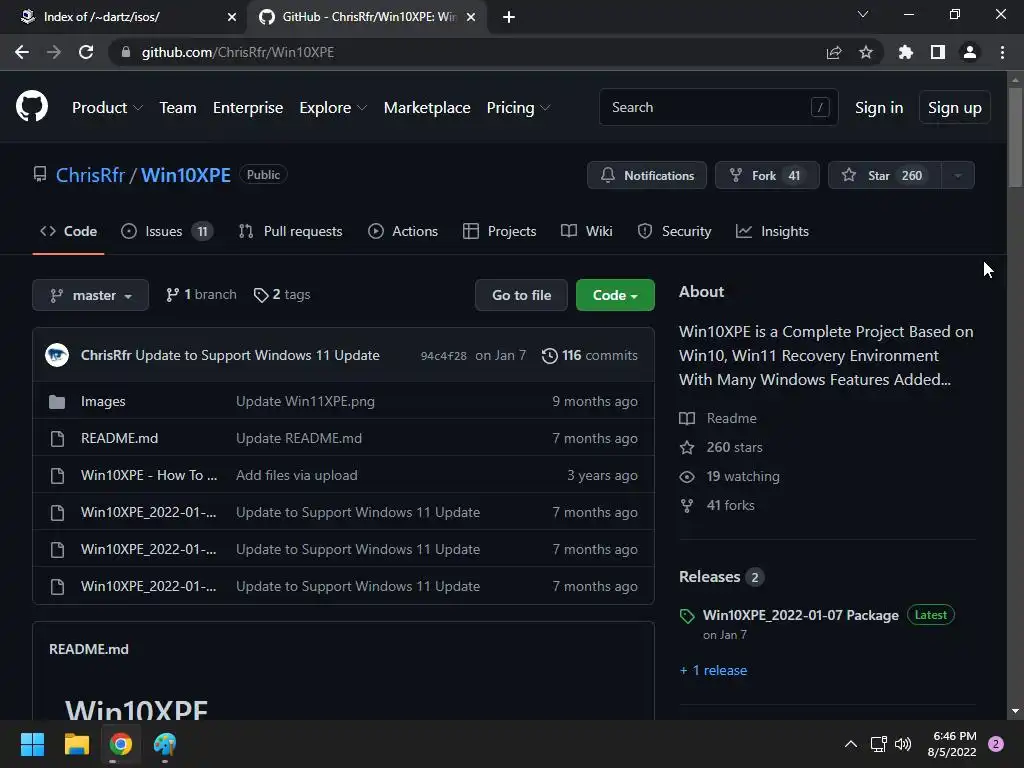Open commit 94c4f28
This screenshot has height=768, width=1024.
(443, 356)
